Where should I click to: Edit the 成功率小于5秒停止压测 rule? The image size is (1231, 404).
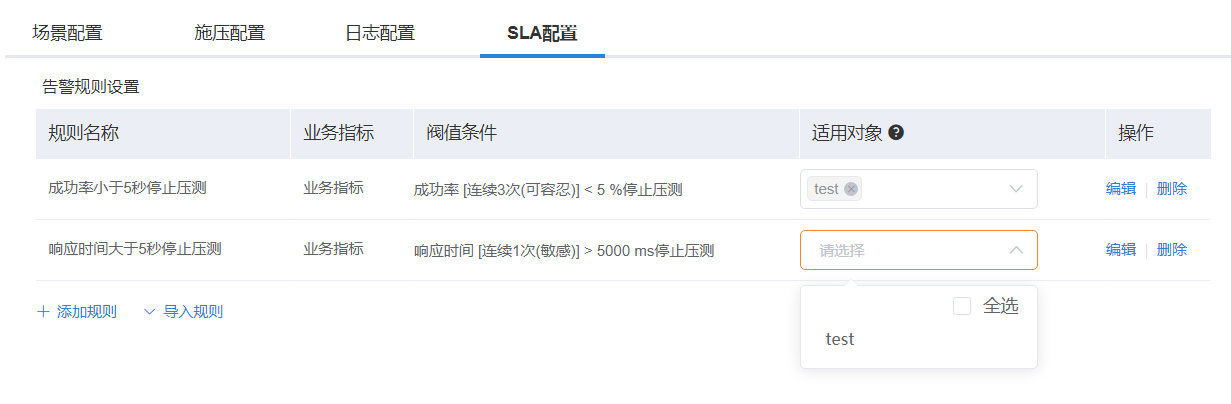click(1121, 189)
